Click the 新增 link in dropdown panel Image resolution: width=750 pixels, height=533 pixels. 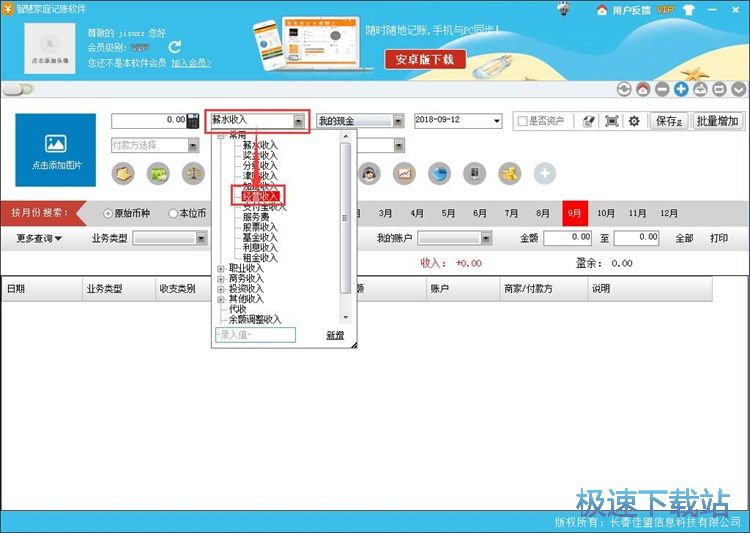[335, 335]
